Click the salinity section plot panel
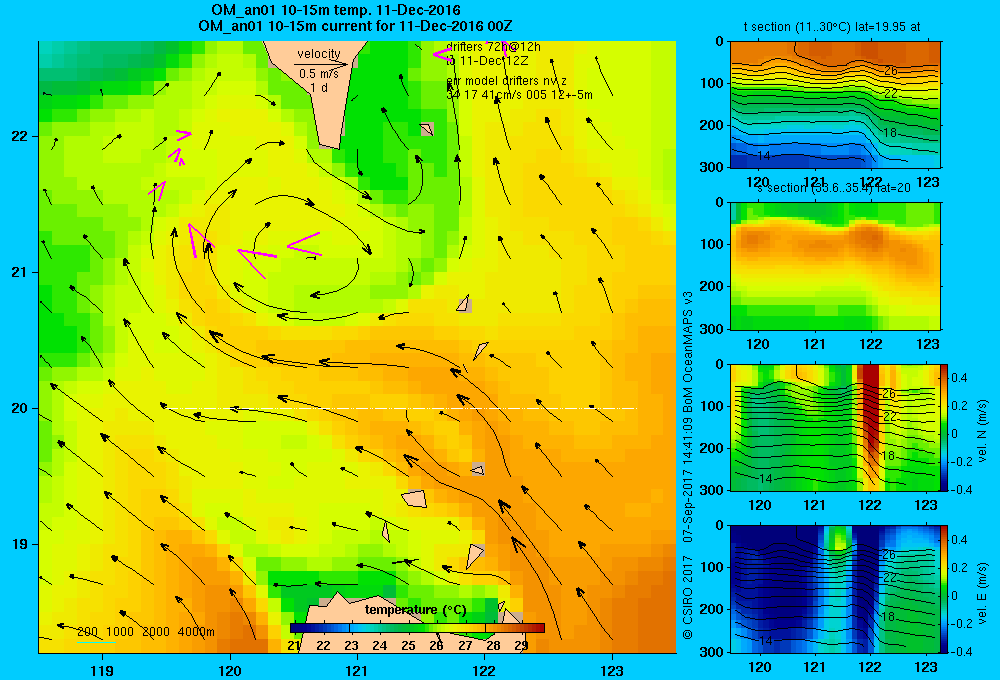Image resolution: width=1000 pixels, height=680 pixels. pos(835,266)
